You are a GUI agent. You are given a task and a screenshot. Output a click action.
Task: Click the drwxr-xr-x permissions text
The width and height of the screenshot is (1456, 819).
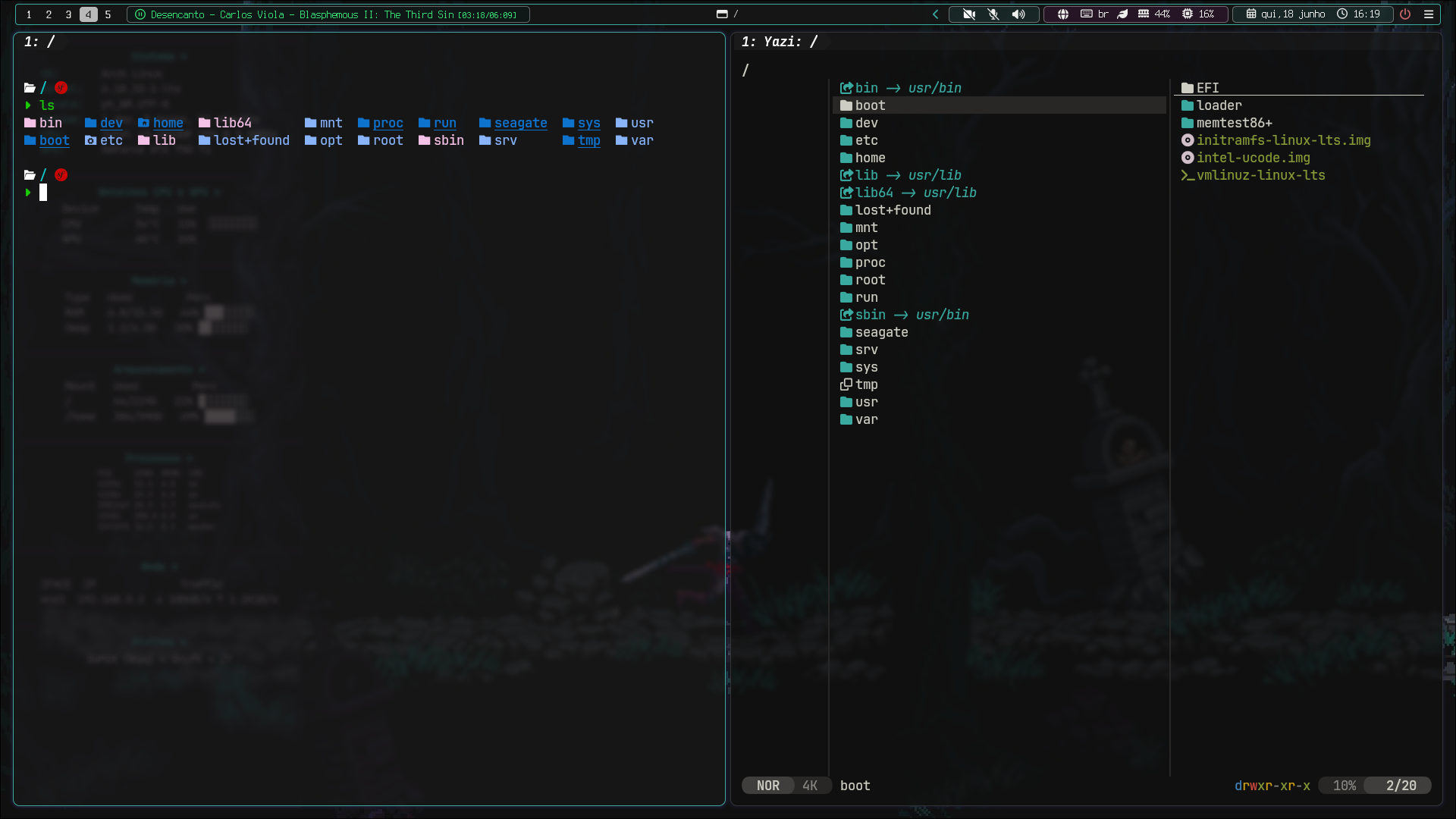(x=1272, y=786)
